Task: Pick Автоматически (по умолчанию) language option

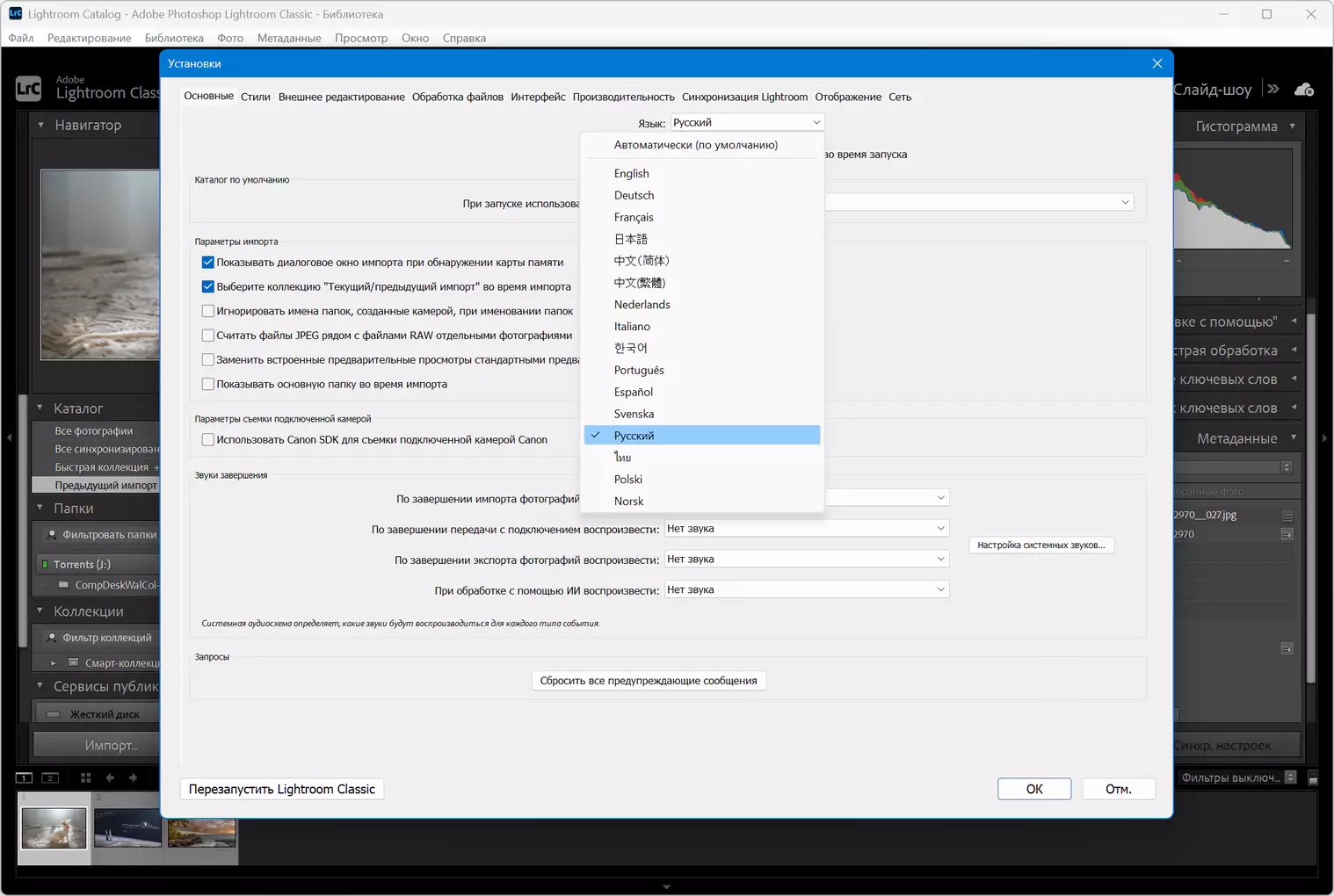Action: (x=702, y=145)
